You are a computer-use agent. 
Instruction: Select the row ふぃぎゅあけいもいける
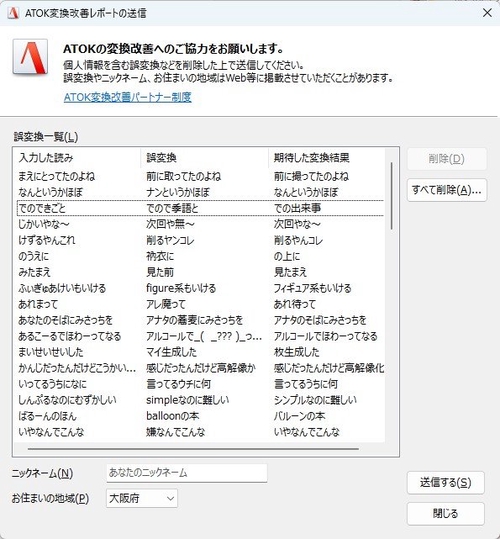pos(200,288)
